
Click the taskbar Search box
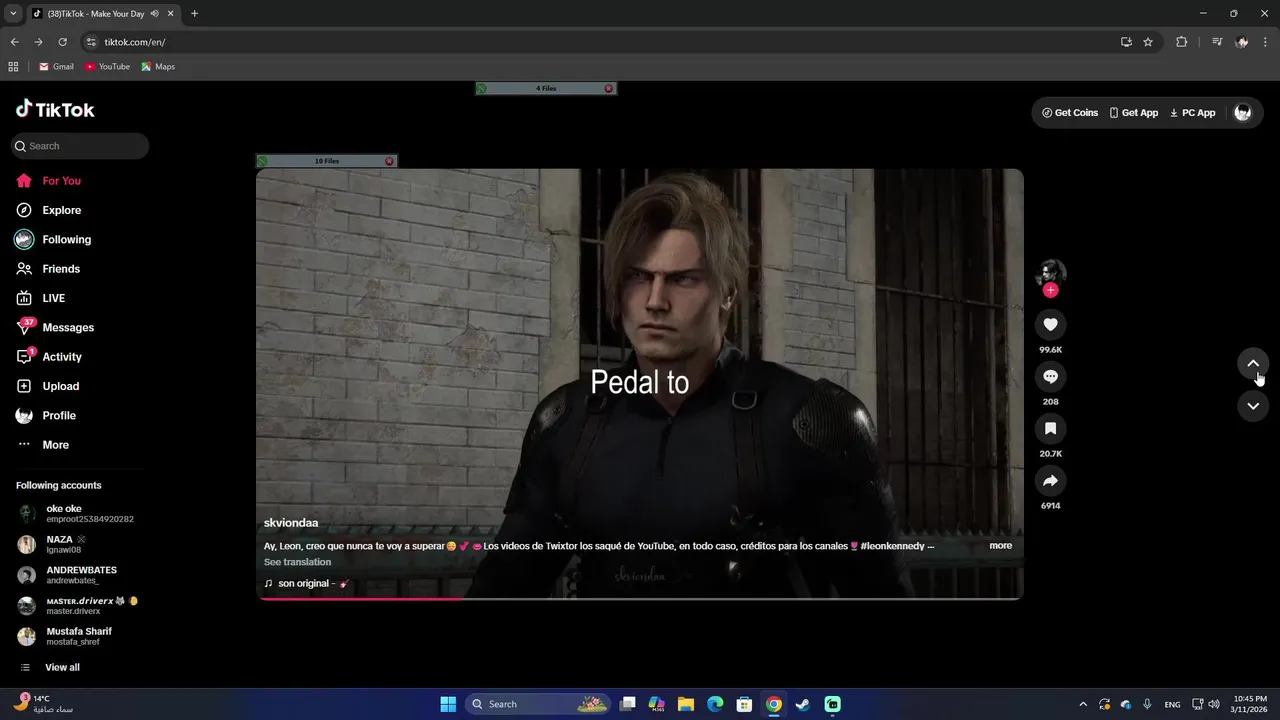click(540, 704)
